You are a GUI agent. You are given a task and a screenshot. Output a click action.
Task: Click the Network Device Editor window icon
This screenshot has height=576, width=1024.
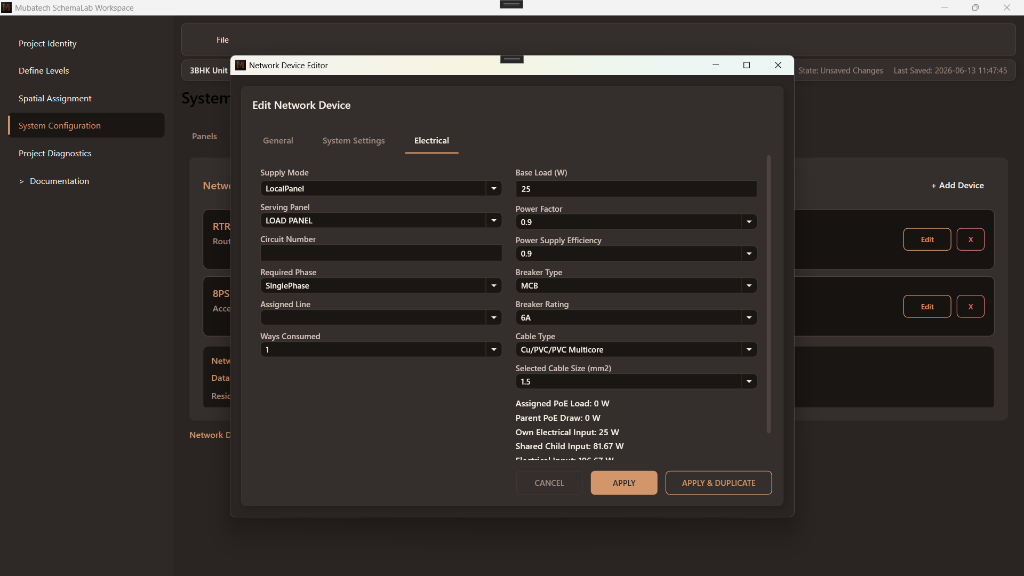240,65
